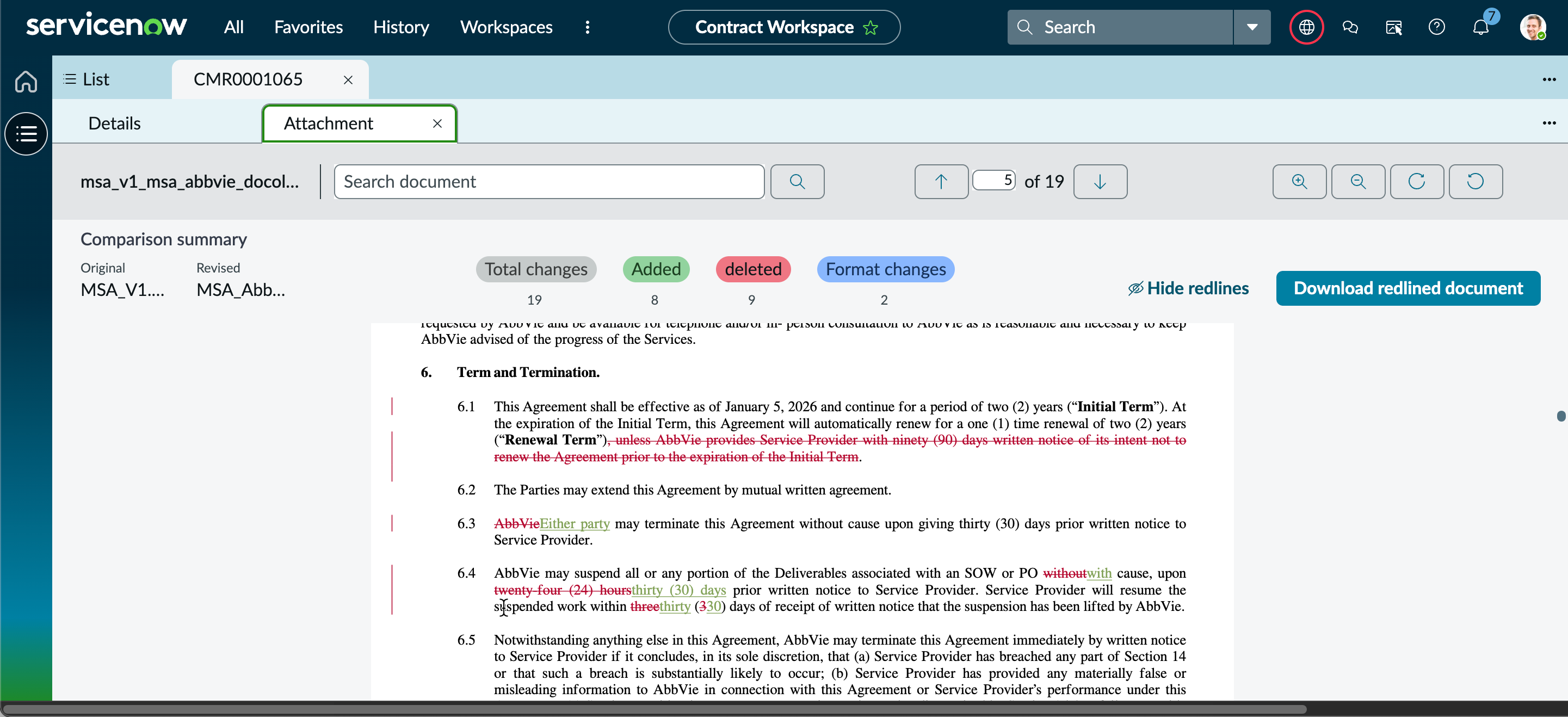Open the globe language selector icon
Viewport: 1568px width, 717px height.
pyautogui.click(x=1306, y=27)
